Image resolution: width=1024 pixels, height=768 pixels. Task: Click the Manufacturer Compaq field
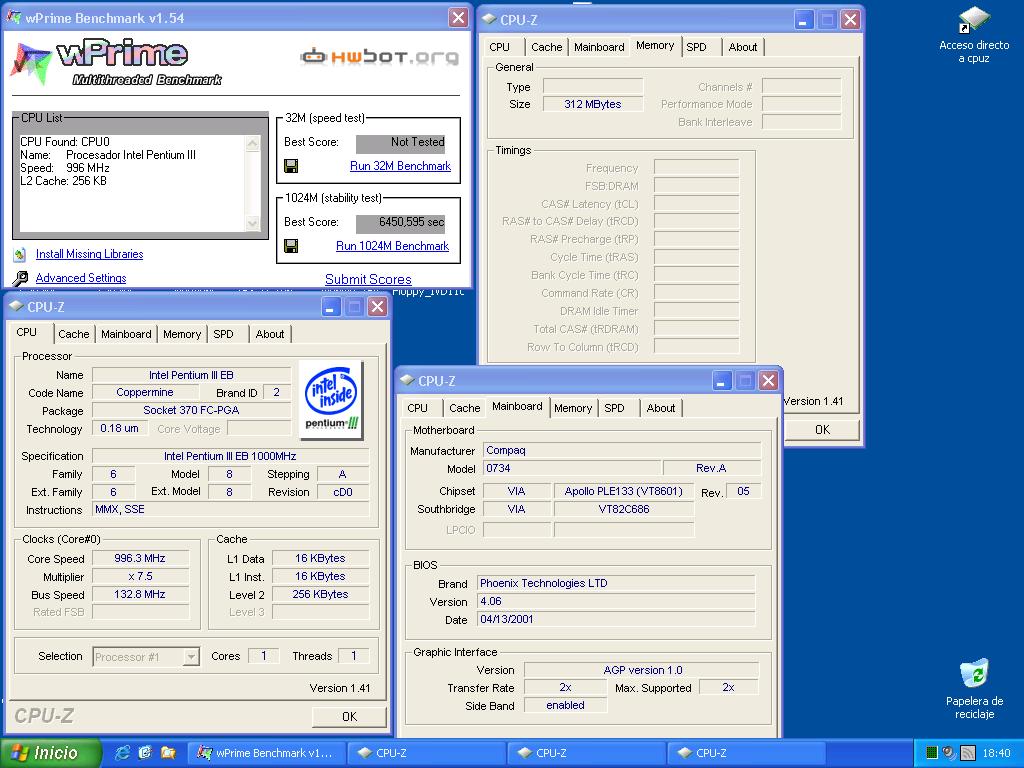click(622, 451)
